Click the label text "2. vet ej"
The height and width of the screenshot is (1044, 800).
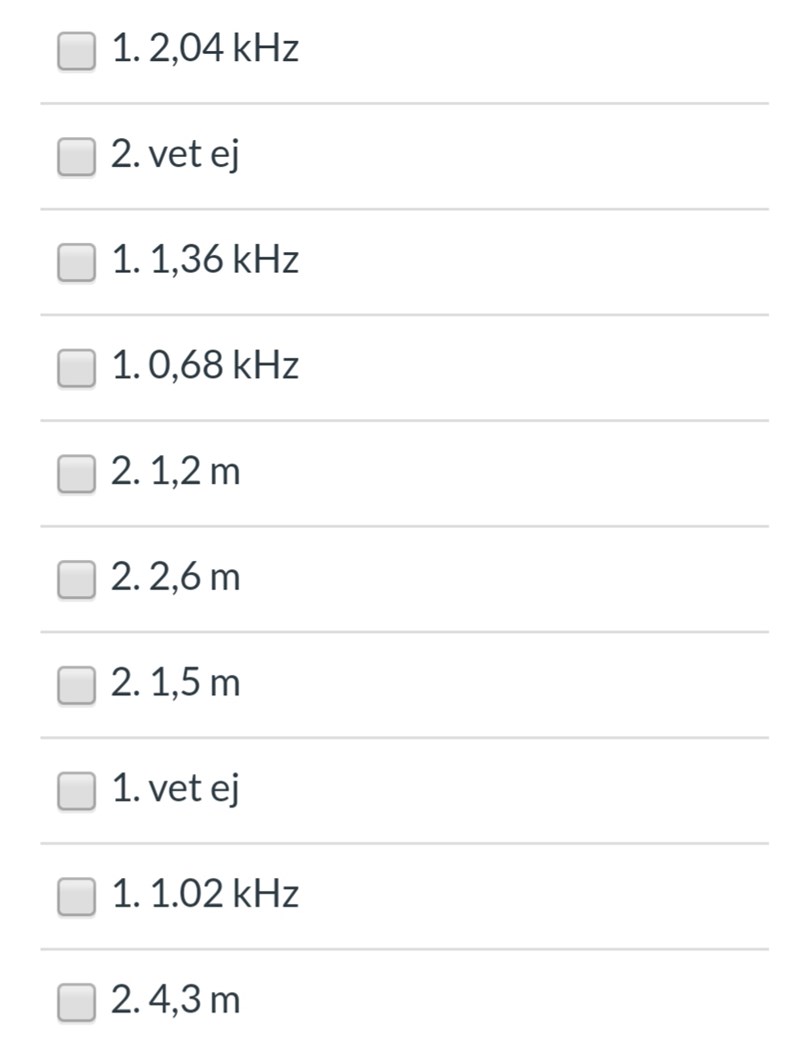pyautogui.click(x=175, y=155)
